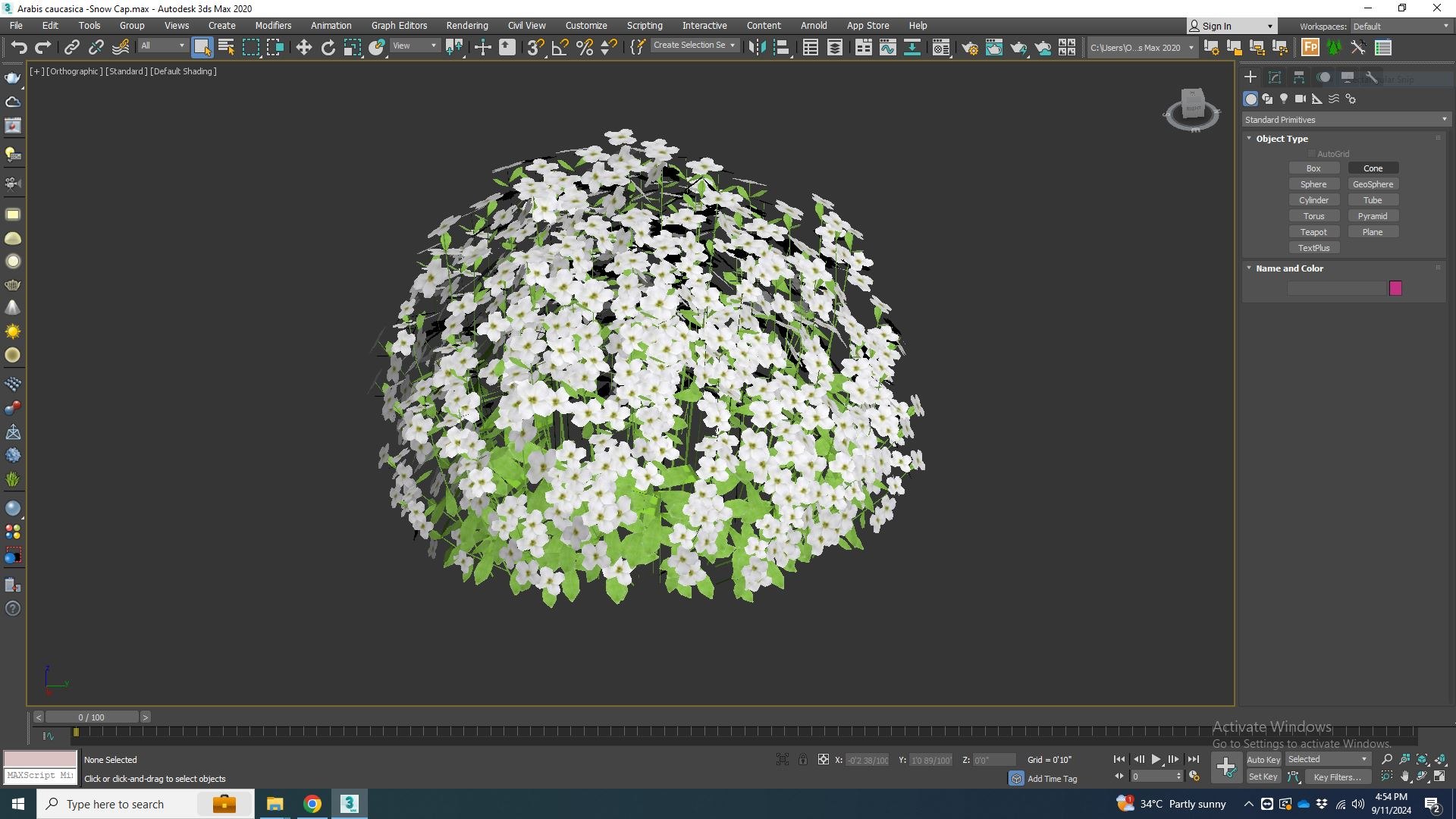Expand the Create Selection Set dropdown
1456x819 pixels.
(695, 45)
